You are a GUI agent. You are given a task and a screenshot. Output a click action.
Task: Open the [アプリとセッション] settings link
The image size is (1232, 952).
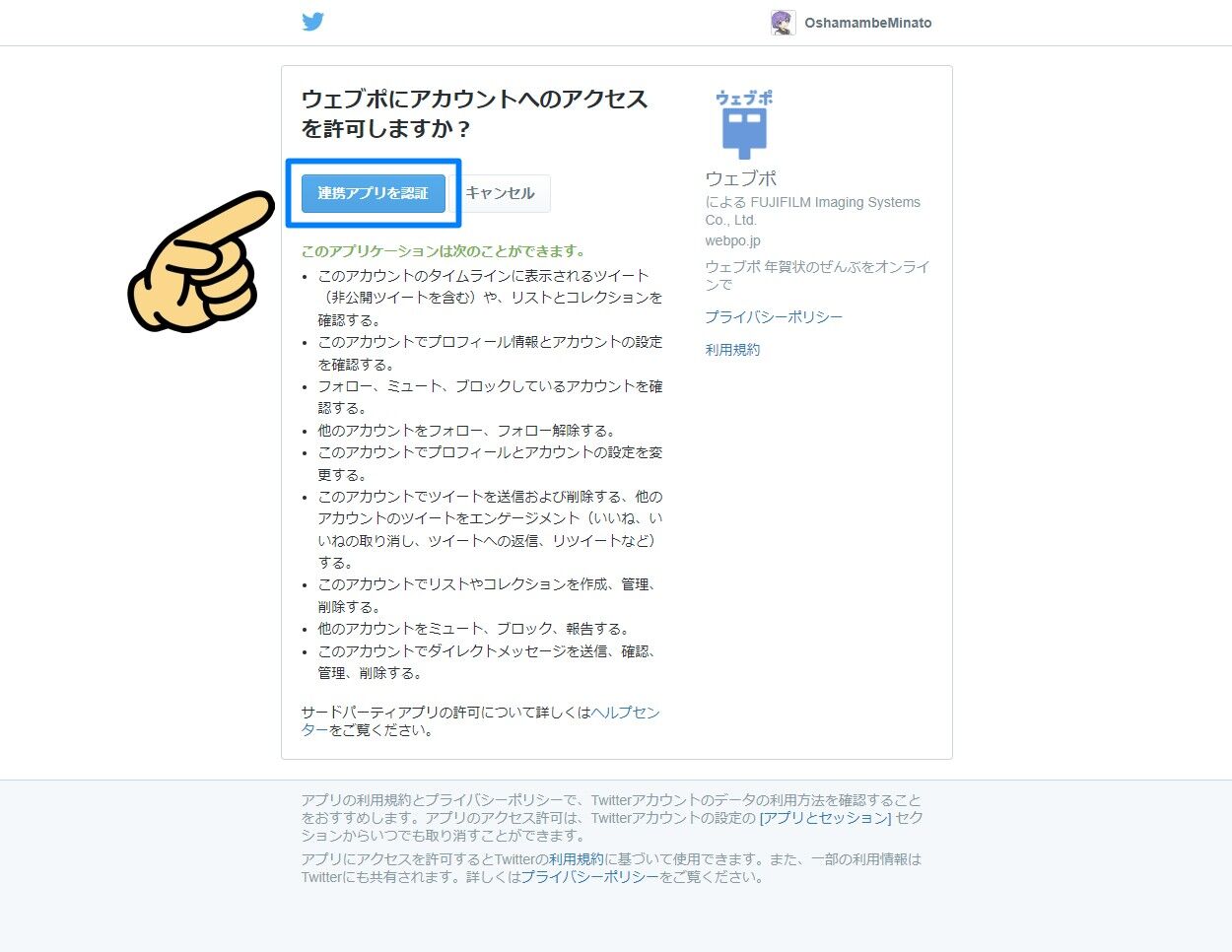pos(825,818)
